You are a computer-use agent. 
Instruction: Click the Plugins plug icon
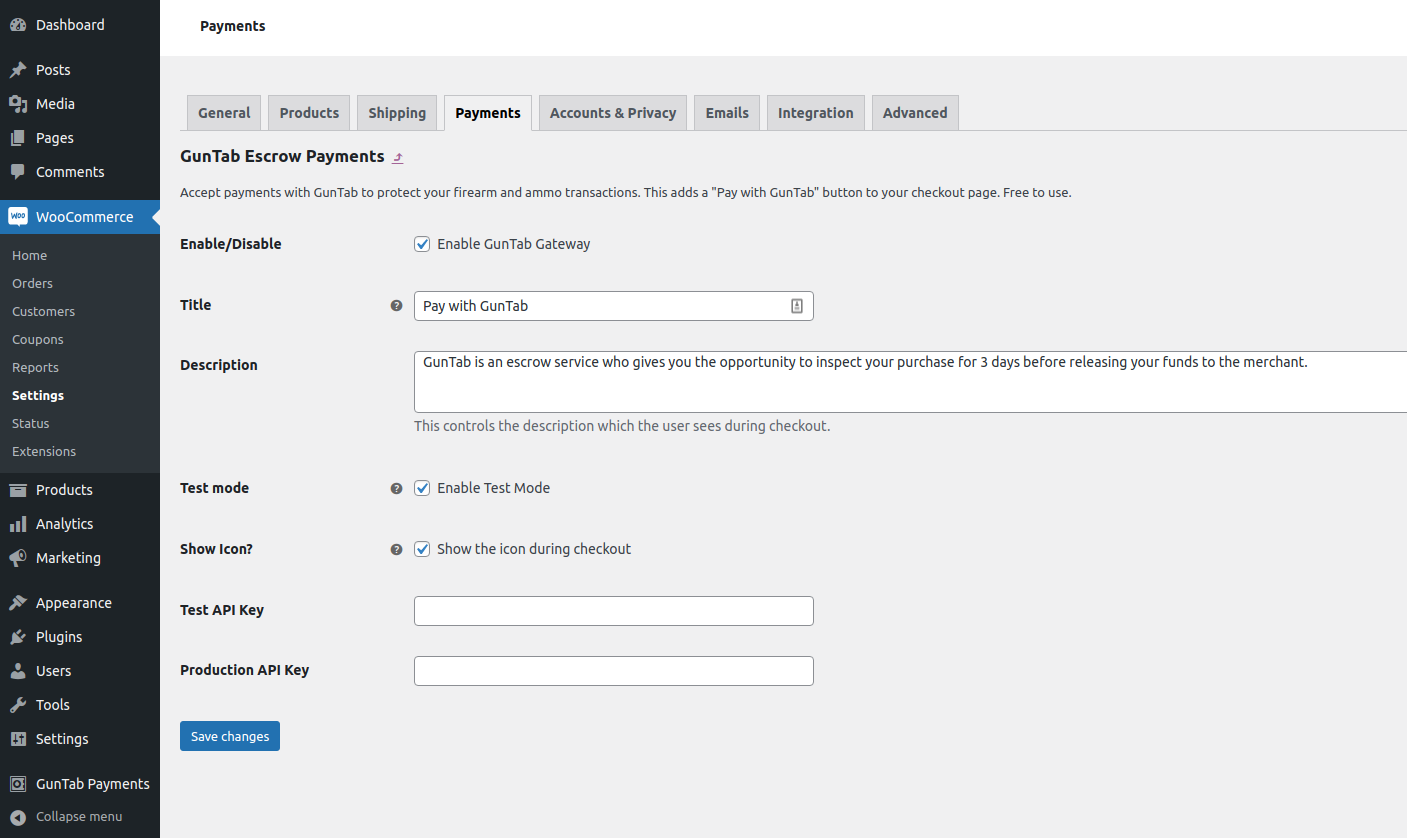pos(18,637)
